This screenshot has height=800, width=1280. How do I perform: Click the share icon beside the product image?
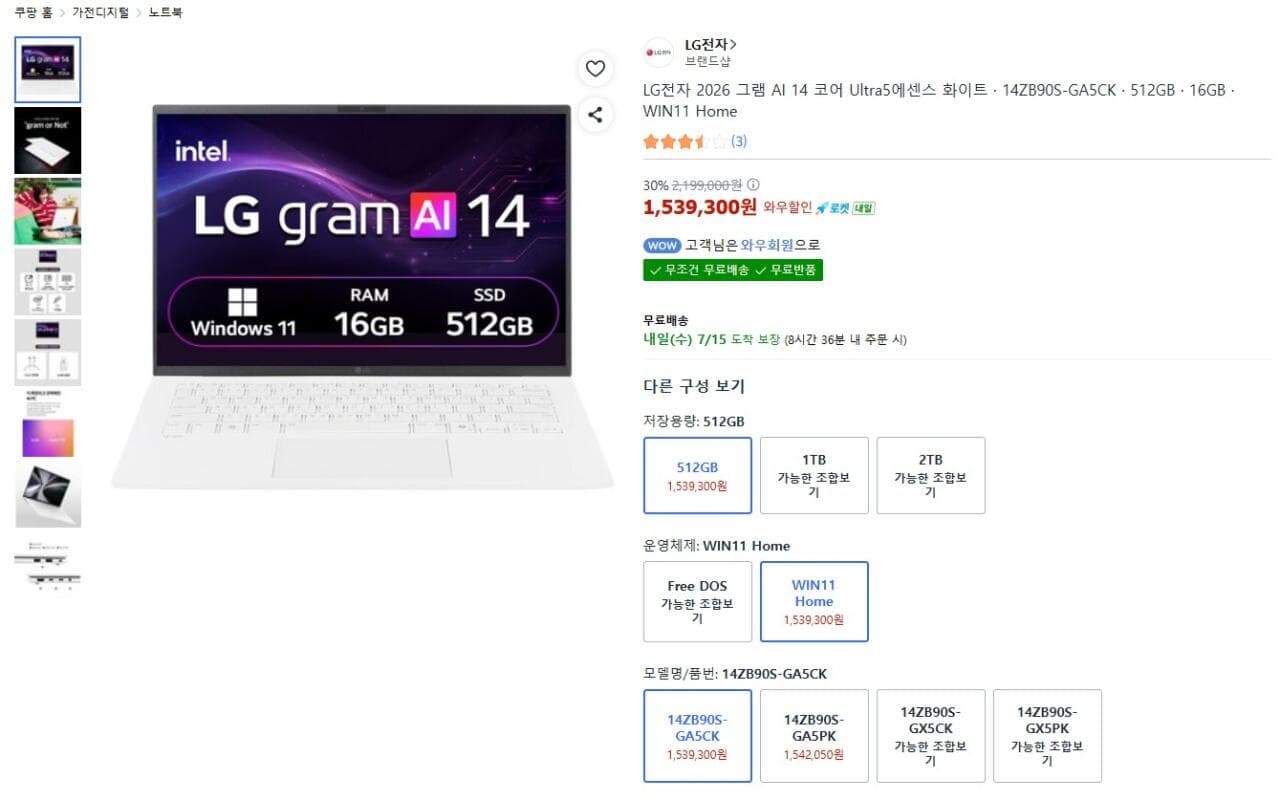point(595,115)
